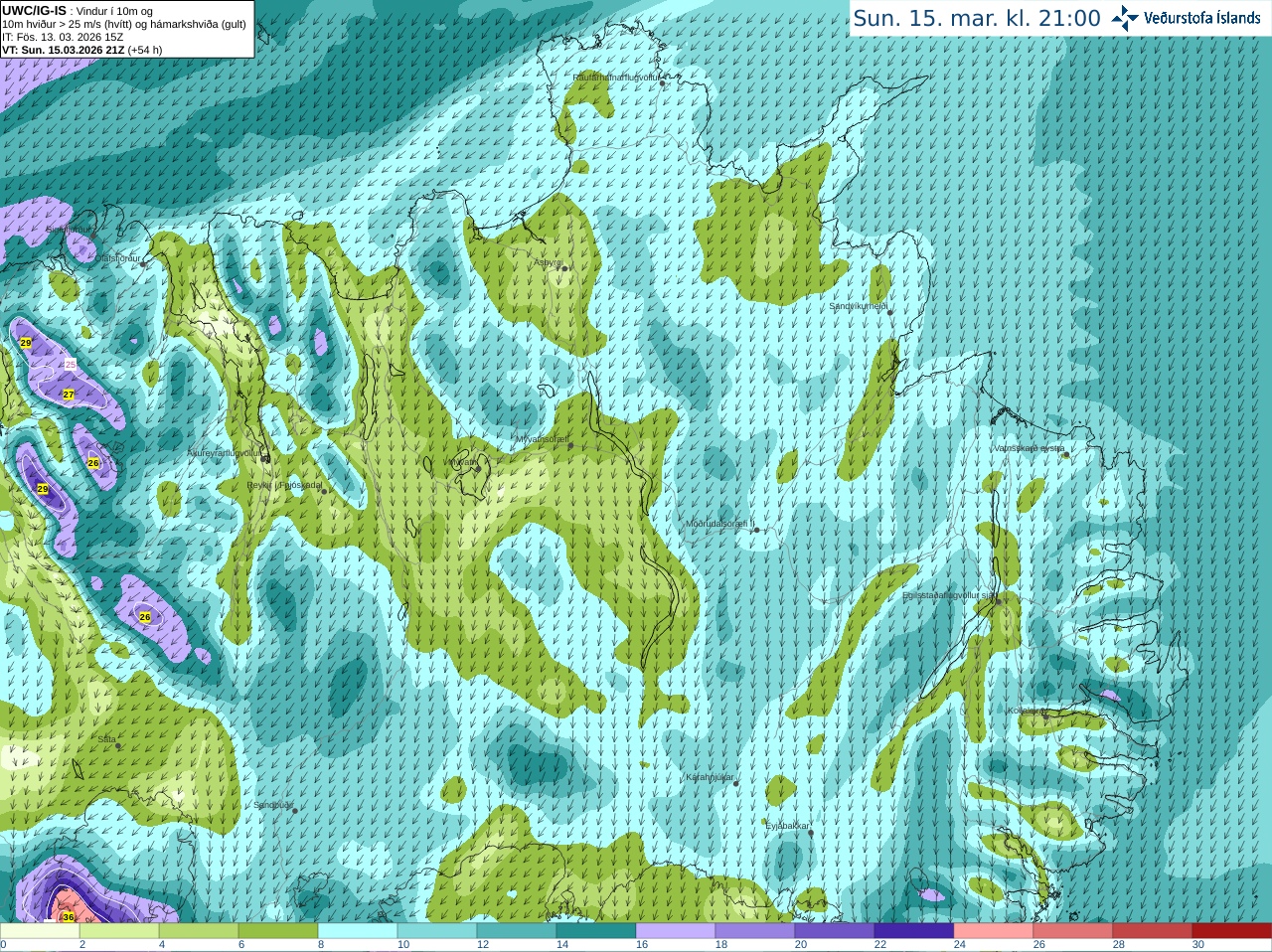
Task: Select the 12–14 m/s legend color
Action: pos(517,931)
